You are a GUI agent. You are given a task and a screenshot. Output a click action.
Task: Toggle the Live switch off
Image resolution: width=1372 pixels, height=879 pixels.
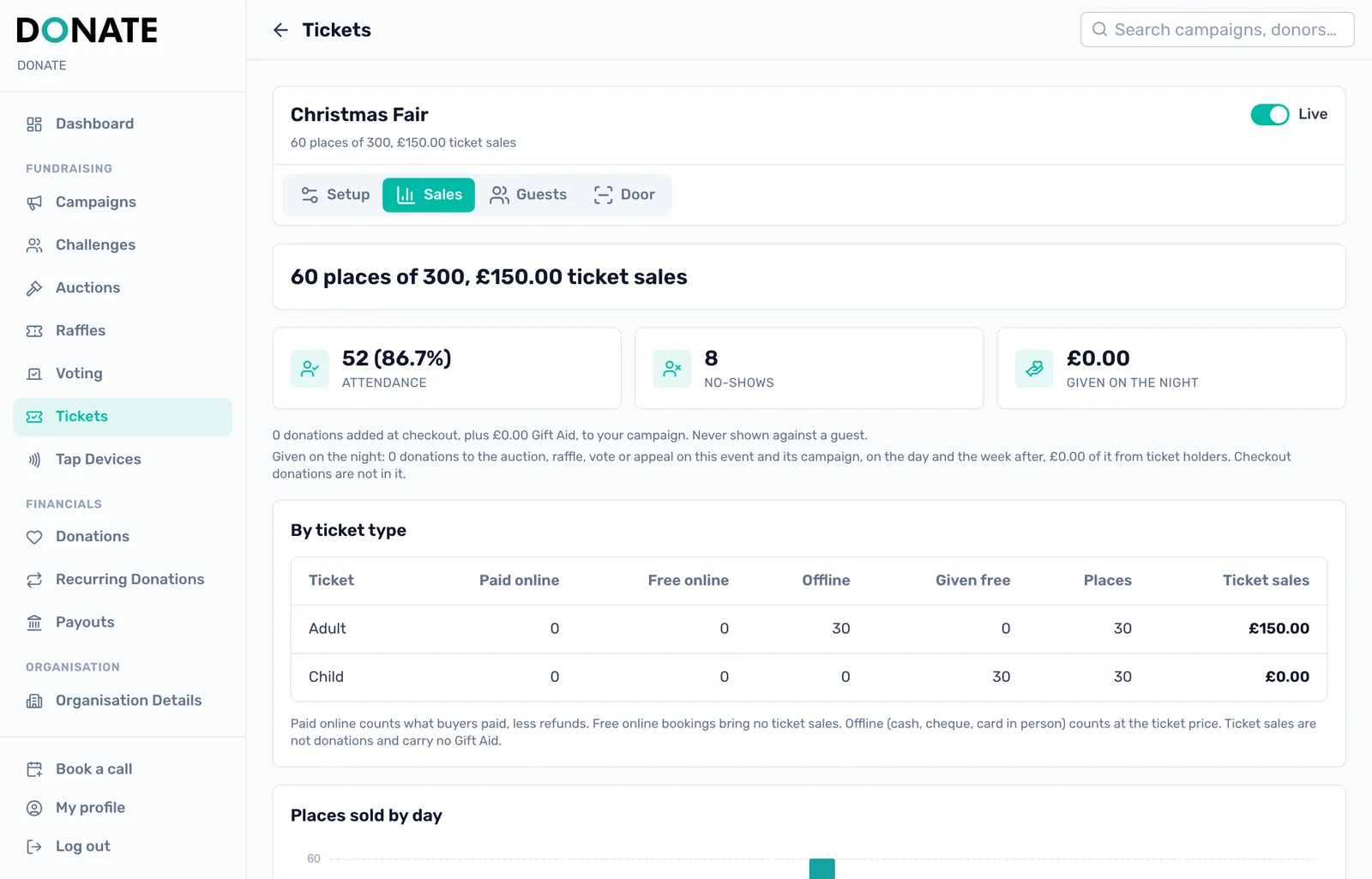coord(1269,114)
